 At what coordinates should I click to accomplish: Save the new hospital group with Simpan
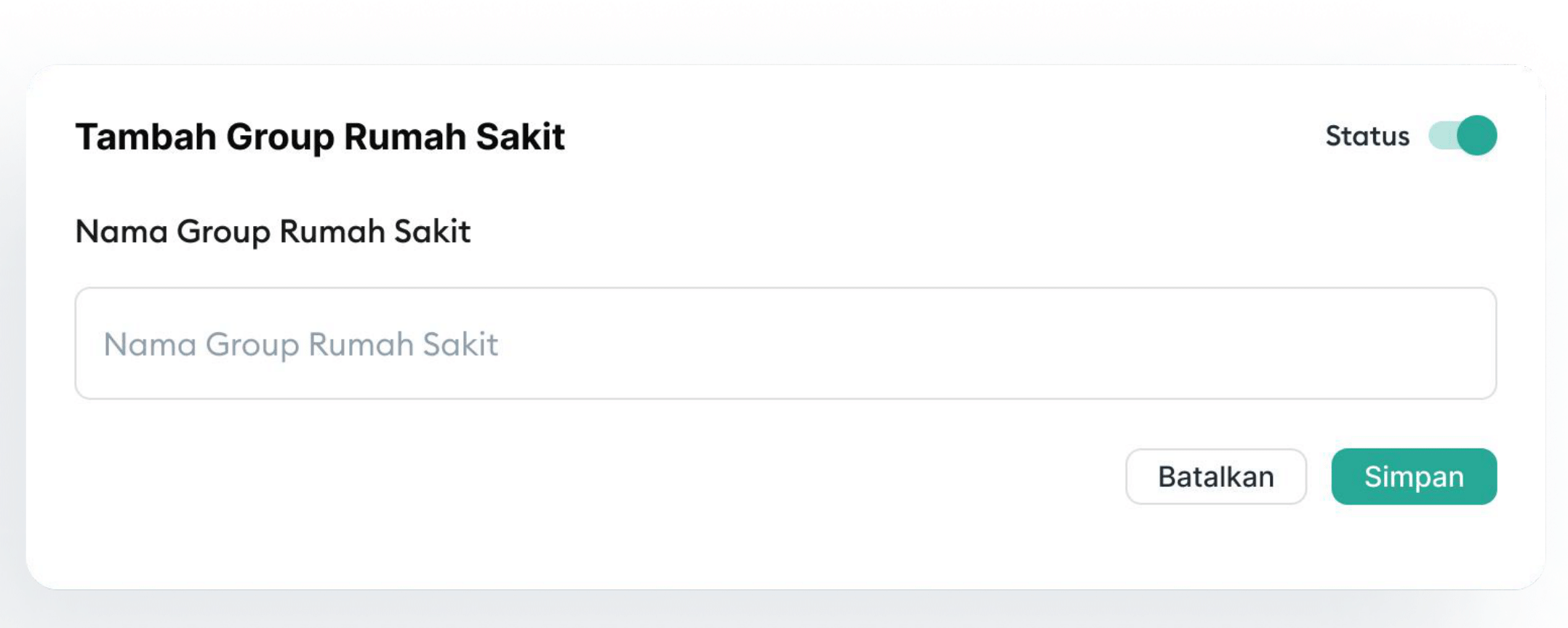click(x=1414, y=476)
